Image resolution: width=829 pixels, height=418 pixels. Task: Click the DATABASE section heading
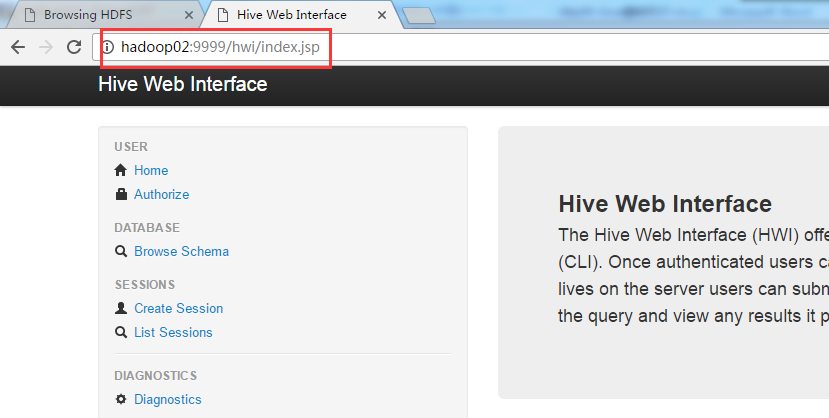point(147,228)
